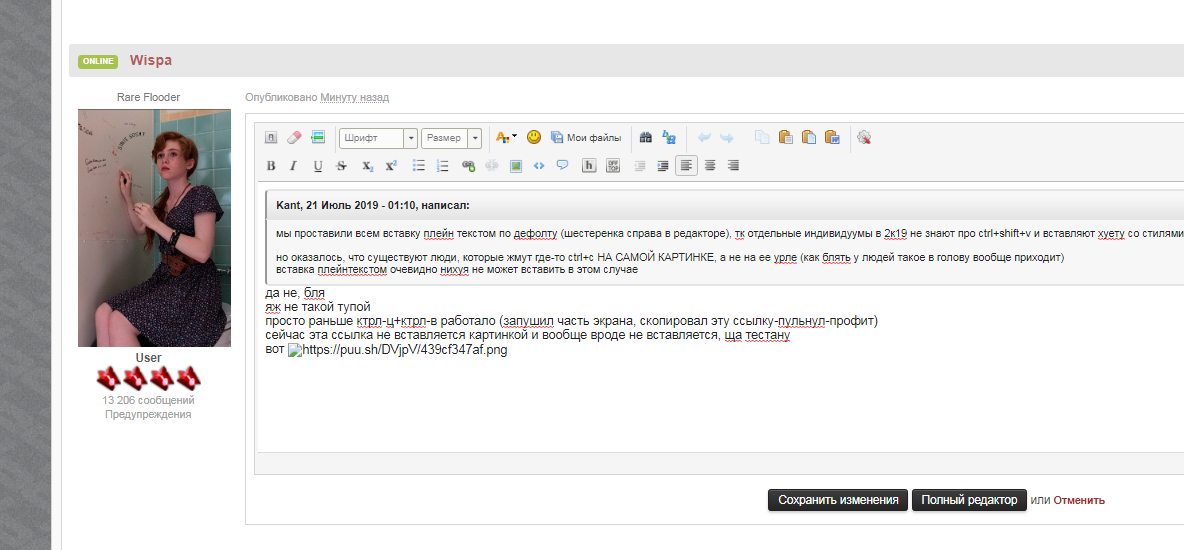
Task: Click Полный редактор button
Action: pos(969,500)
